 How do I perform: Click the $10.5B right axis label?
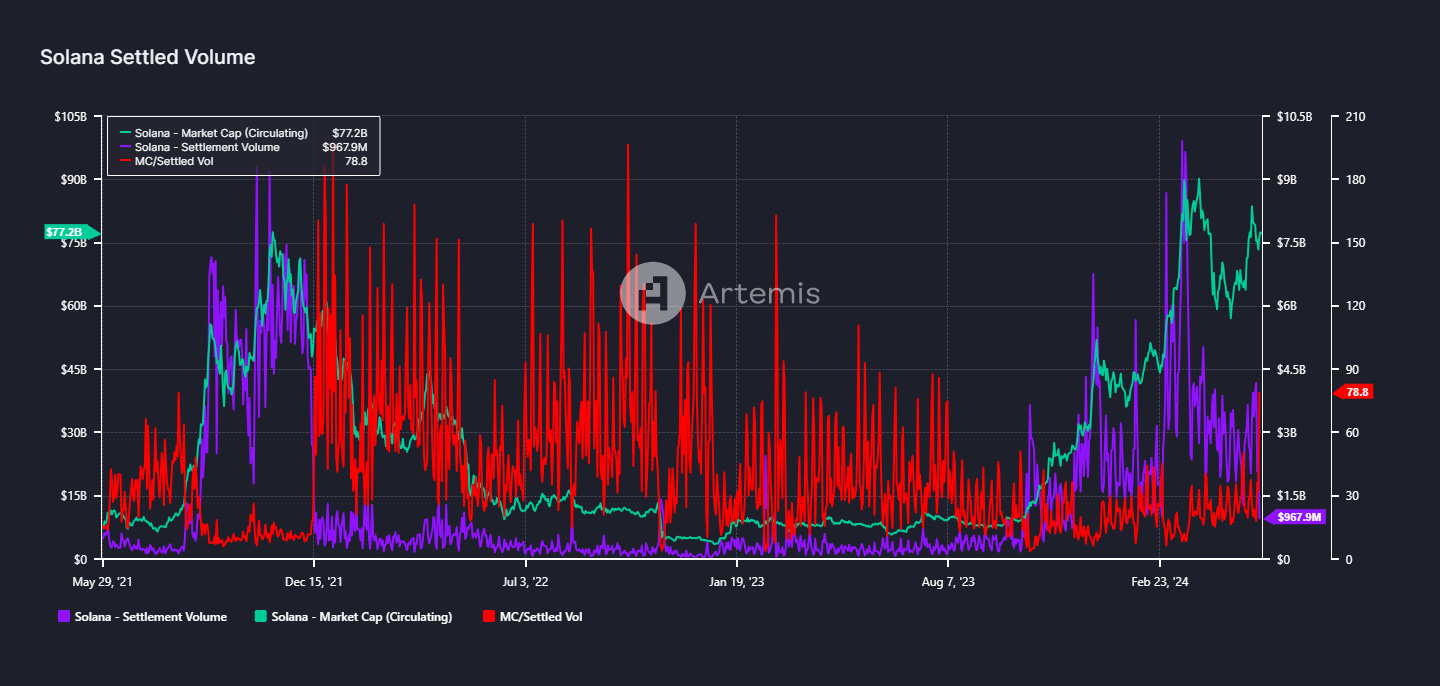1294,117
